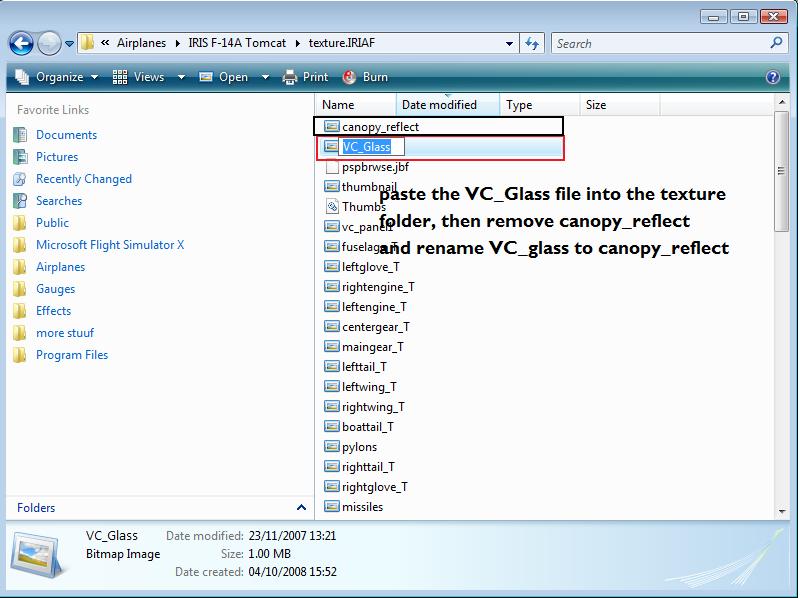
Task: Select Airplanes in the address breadcrumb
Action: point(141,43)
